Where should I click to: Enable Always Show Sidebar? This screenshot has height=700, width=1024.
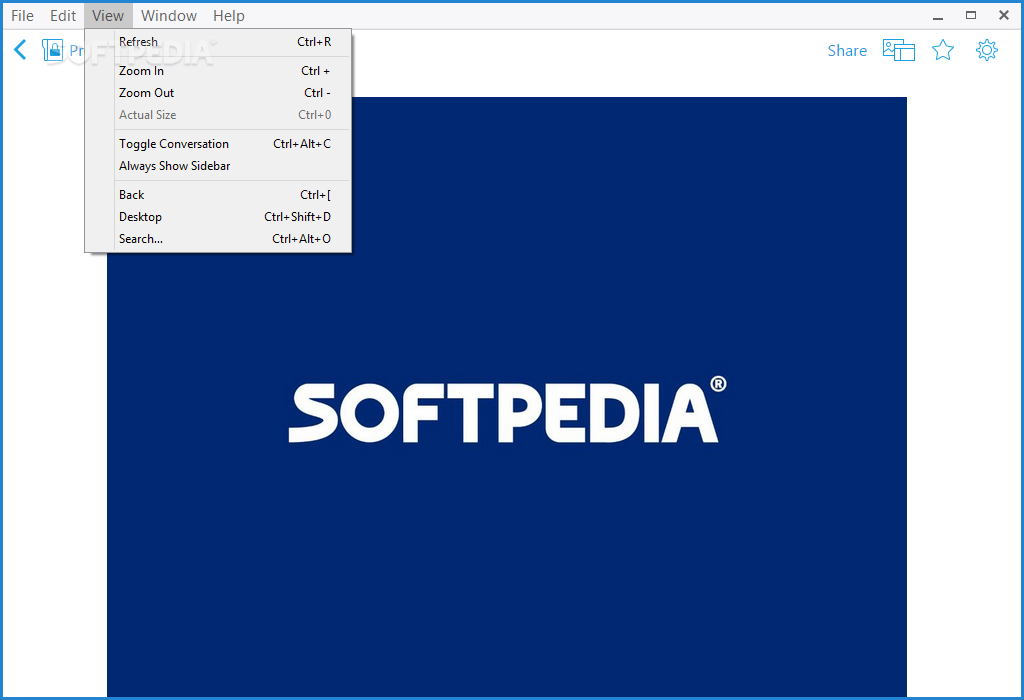click(218, 166)
